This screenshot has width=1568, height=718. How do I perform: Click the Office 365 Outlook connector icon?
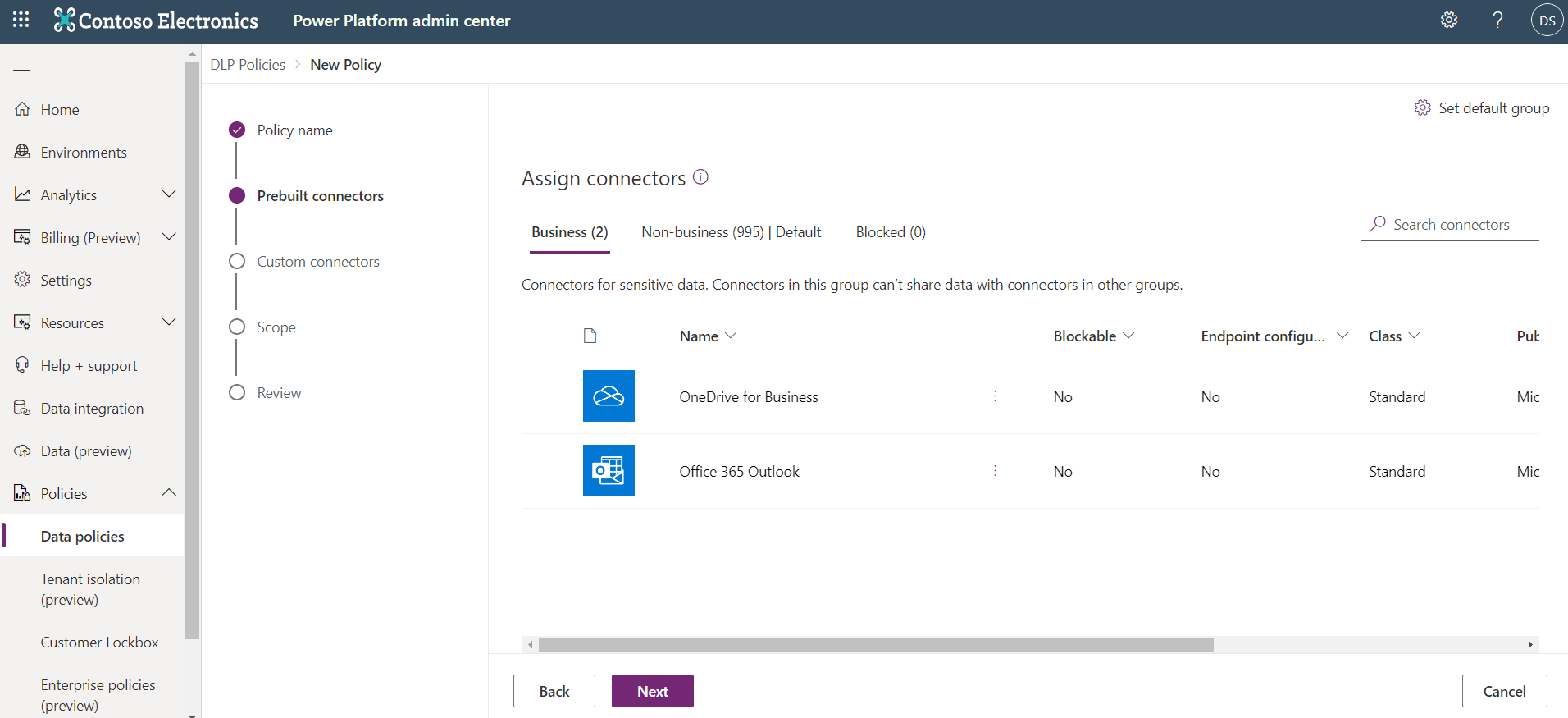(609, 471)
